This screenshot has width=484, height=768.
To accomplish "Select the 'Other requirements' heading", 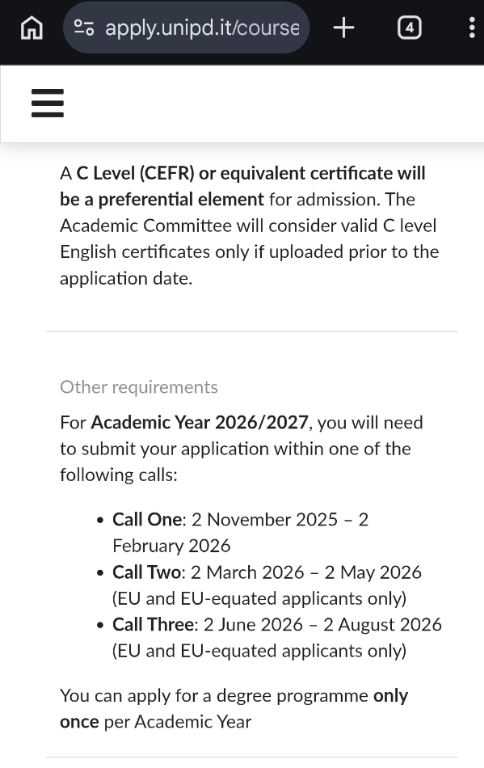I will [139, 387].
